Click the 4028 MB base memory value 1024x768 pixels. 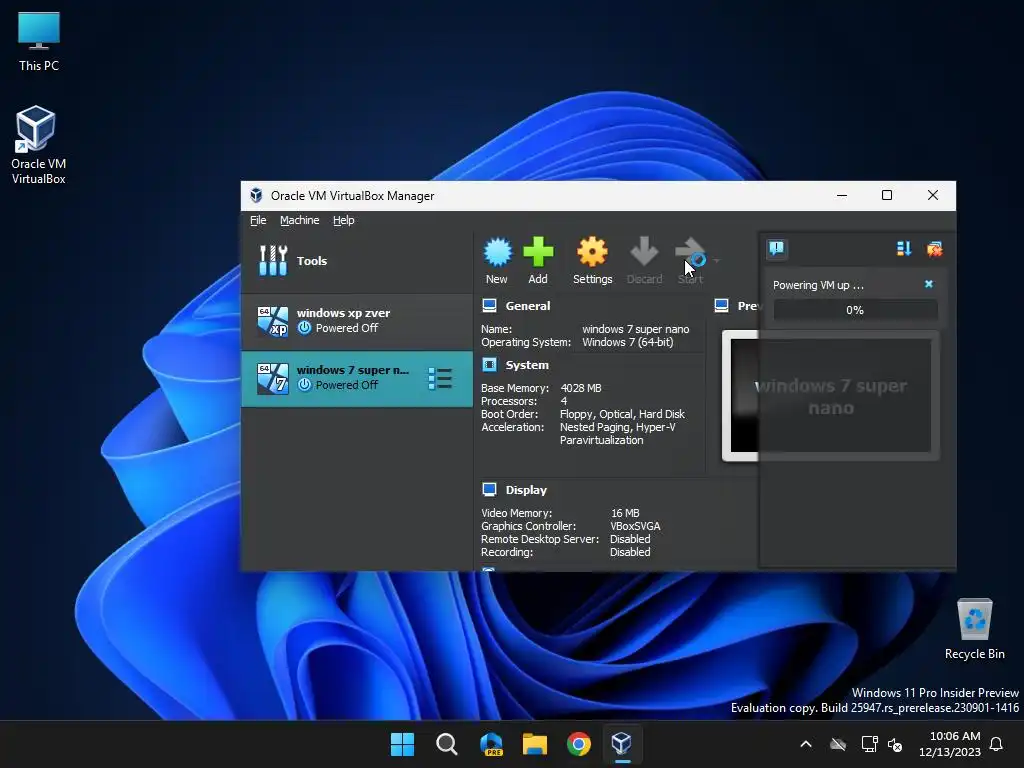[x=581, y=388]
